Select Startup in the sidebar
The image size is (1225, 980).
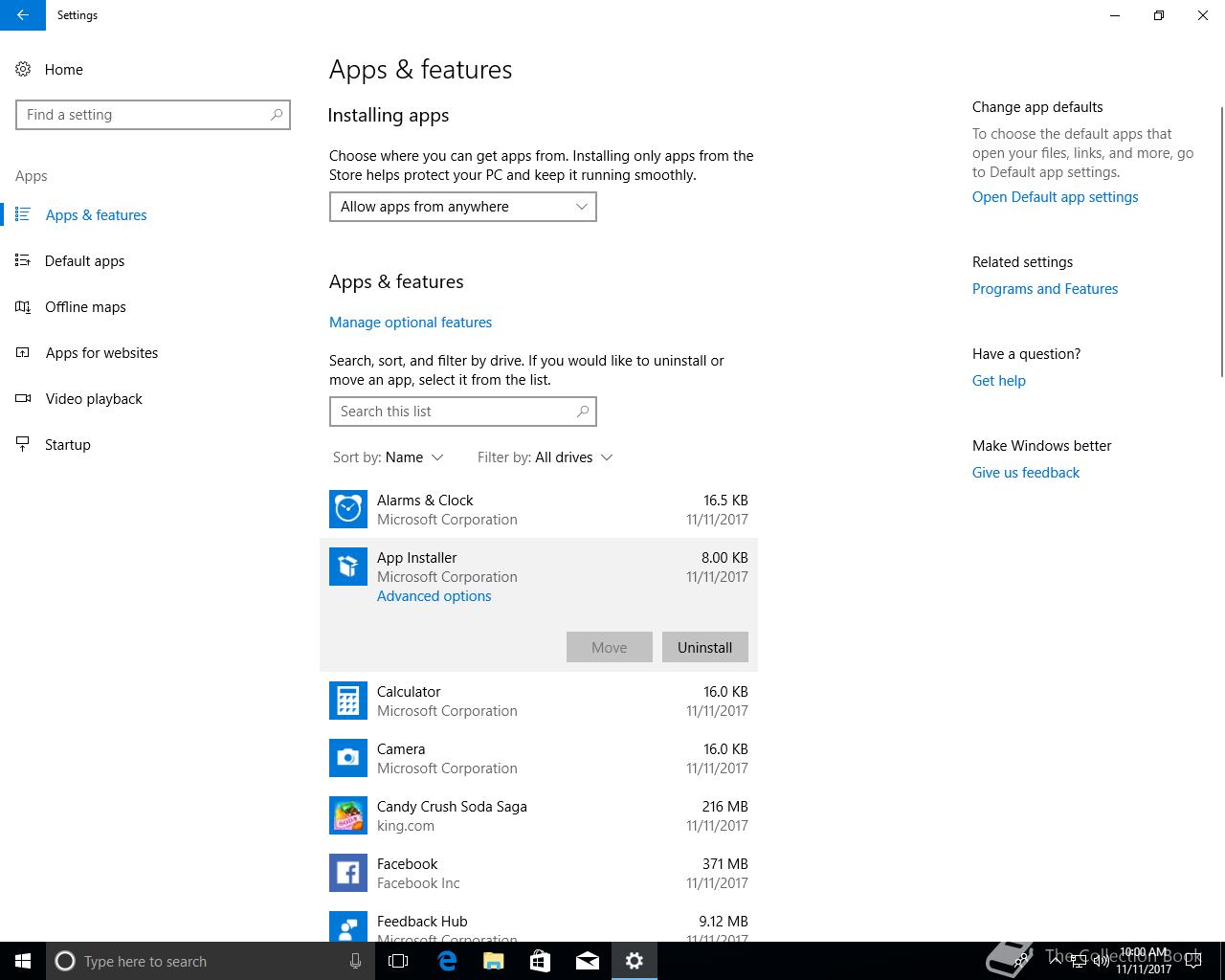point(67,444)
